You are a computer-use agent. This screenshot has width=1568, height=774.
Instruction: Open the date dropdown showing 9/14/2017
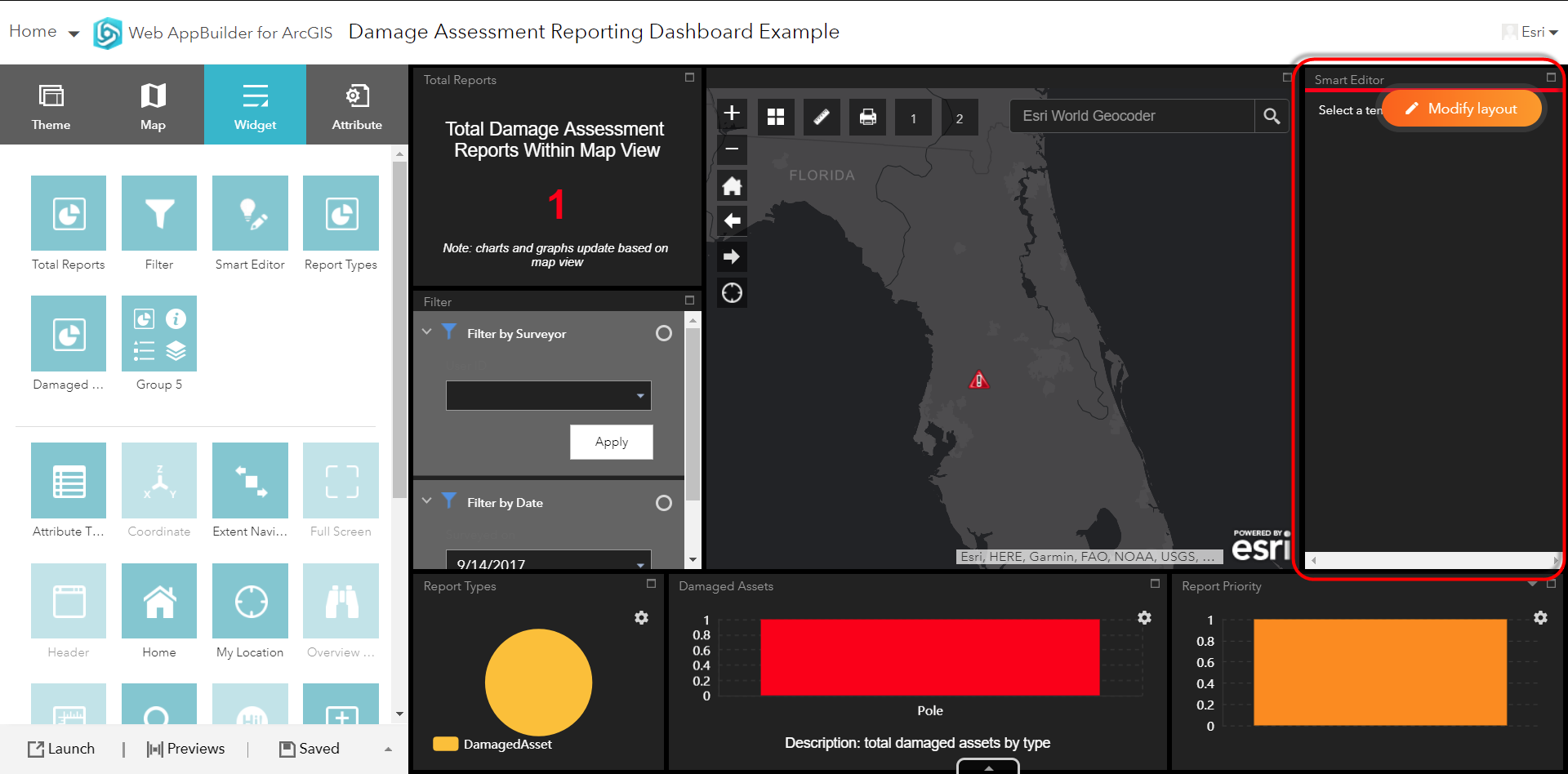click(x=548, y=560)
